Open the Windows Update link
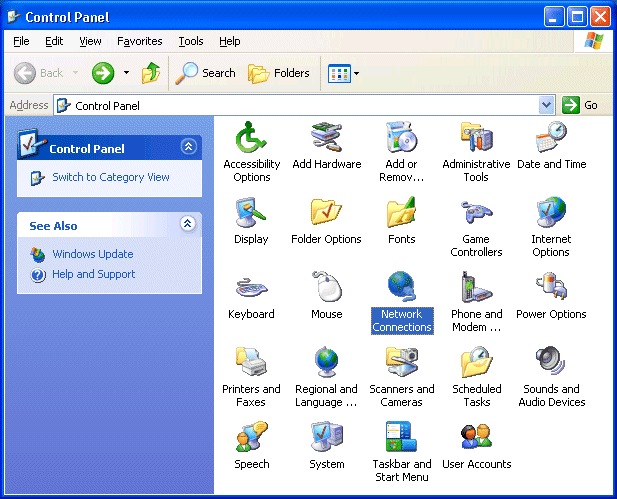This screenshot has height=499, width=617. tap(92, 254)
